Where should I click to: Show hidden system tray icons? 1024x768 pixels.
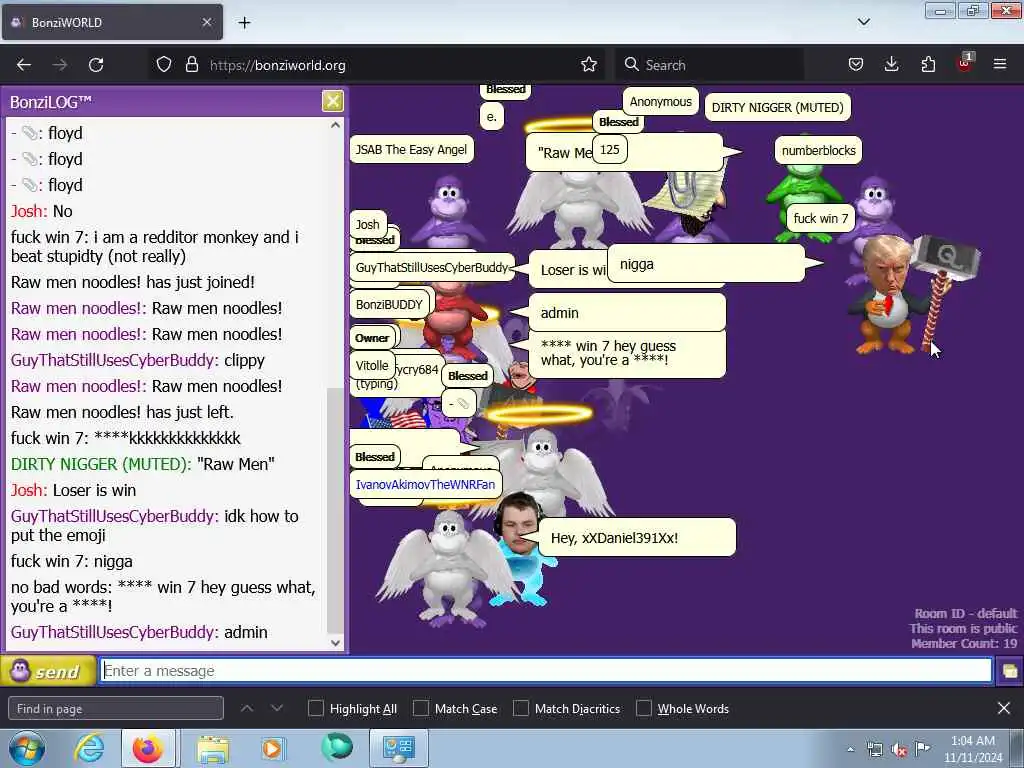850,750
